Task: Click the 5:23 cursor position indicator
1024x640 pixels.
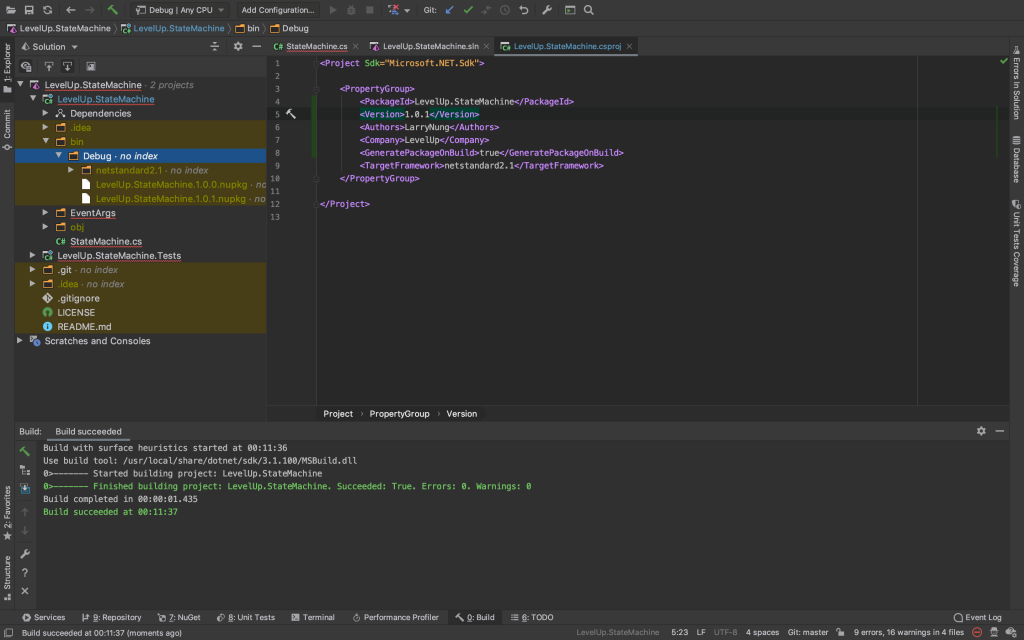Action: pyautogui.click(x=679, y=632)
